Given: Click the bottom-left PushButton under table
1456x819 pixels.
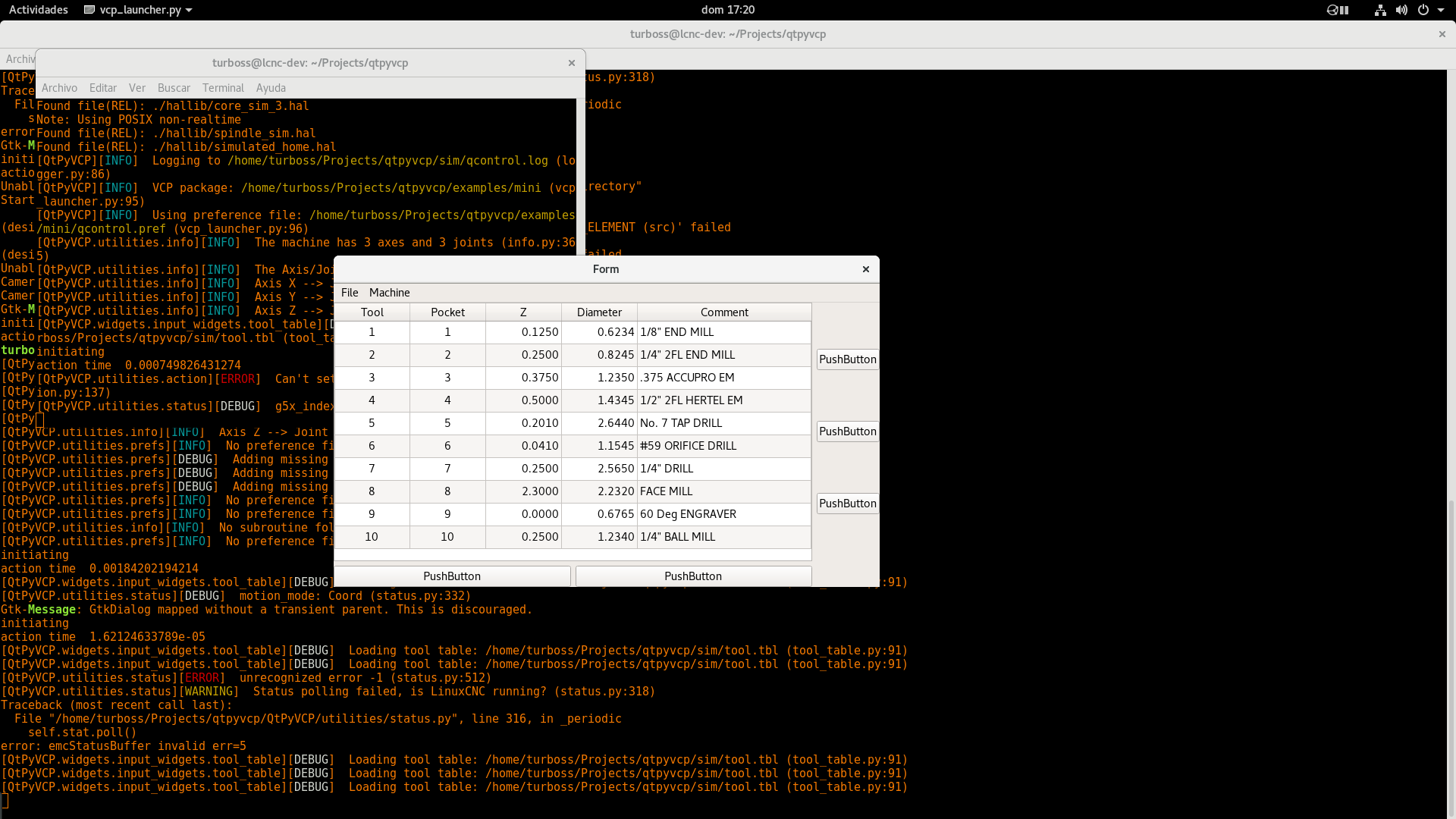Looking at the screenshot, I should point(452,576).
